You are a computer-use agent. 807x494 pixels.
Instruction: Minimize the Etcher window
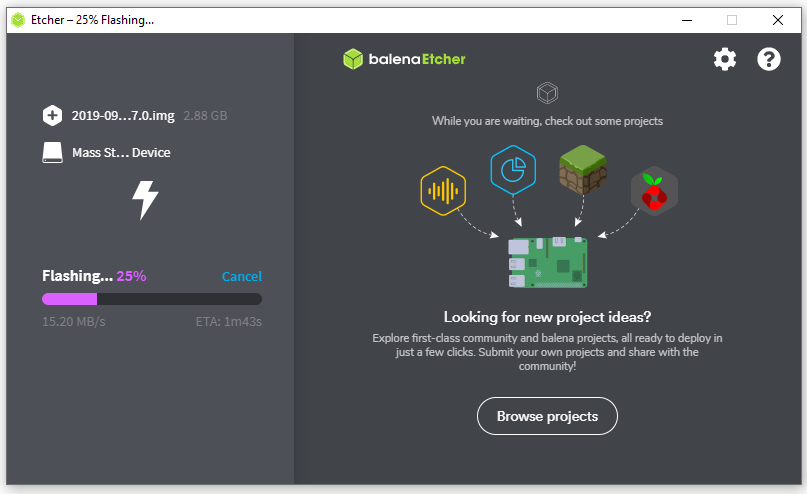click(687, 20)
